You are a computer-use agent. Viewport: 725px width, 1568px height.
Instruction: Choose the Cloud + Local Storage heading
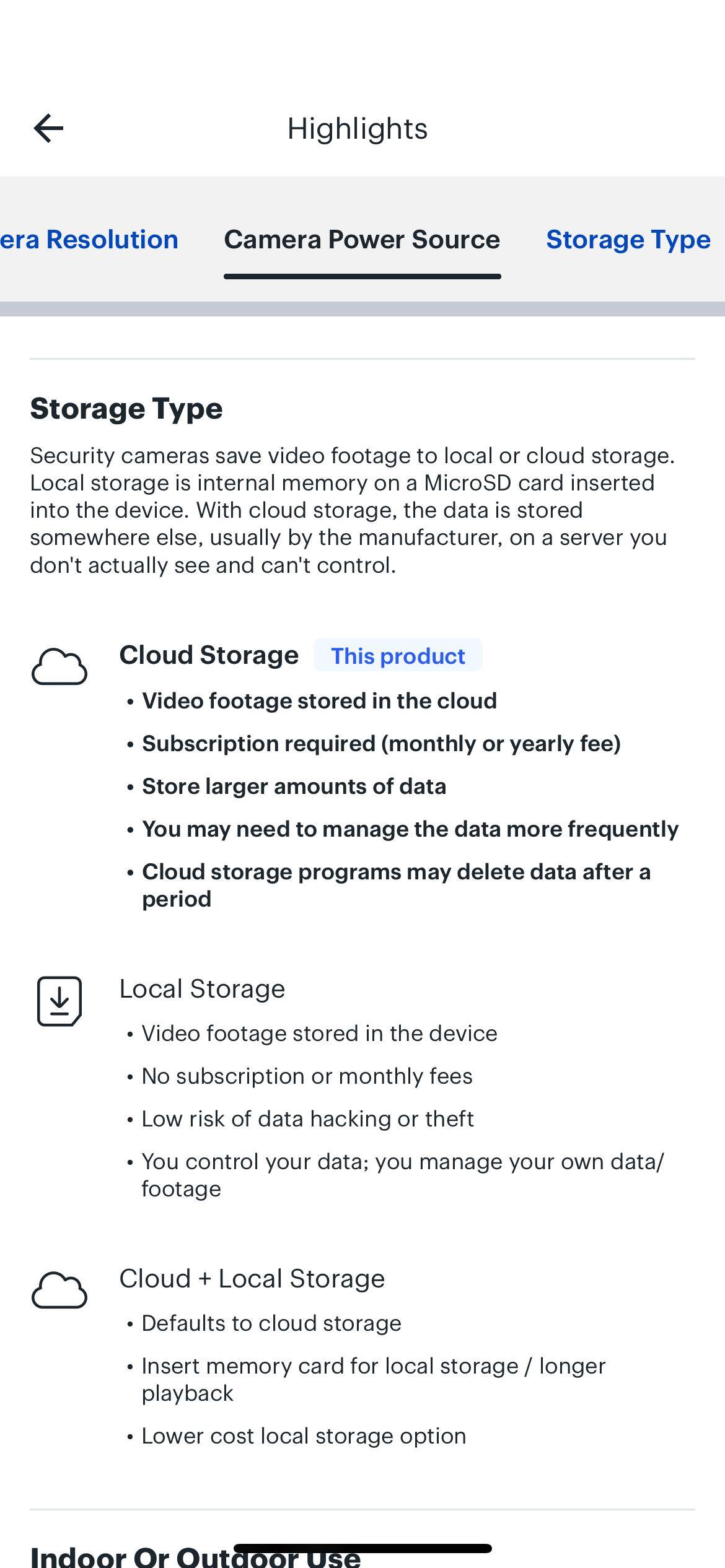(252, 1278)
